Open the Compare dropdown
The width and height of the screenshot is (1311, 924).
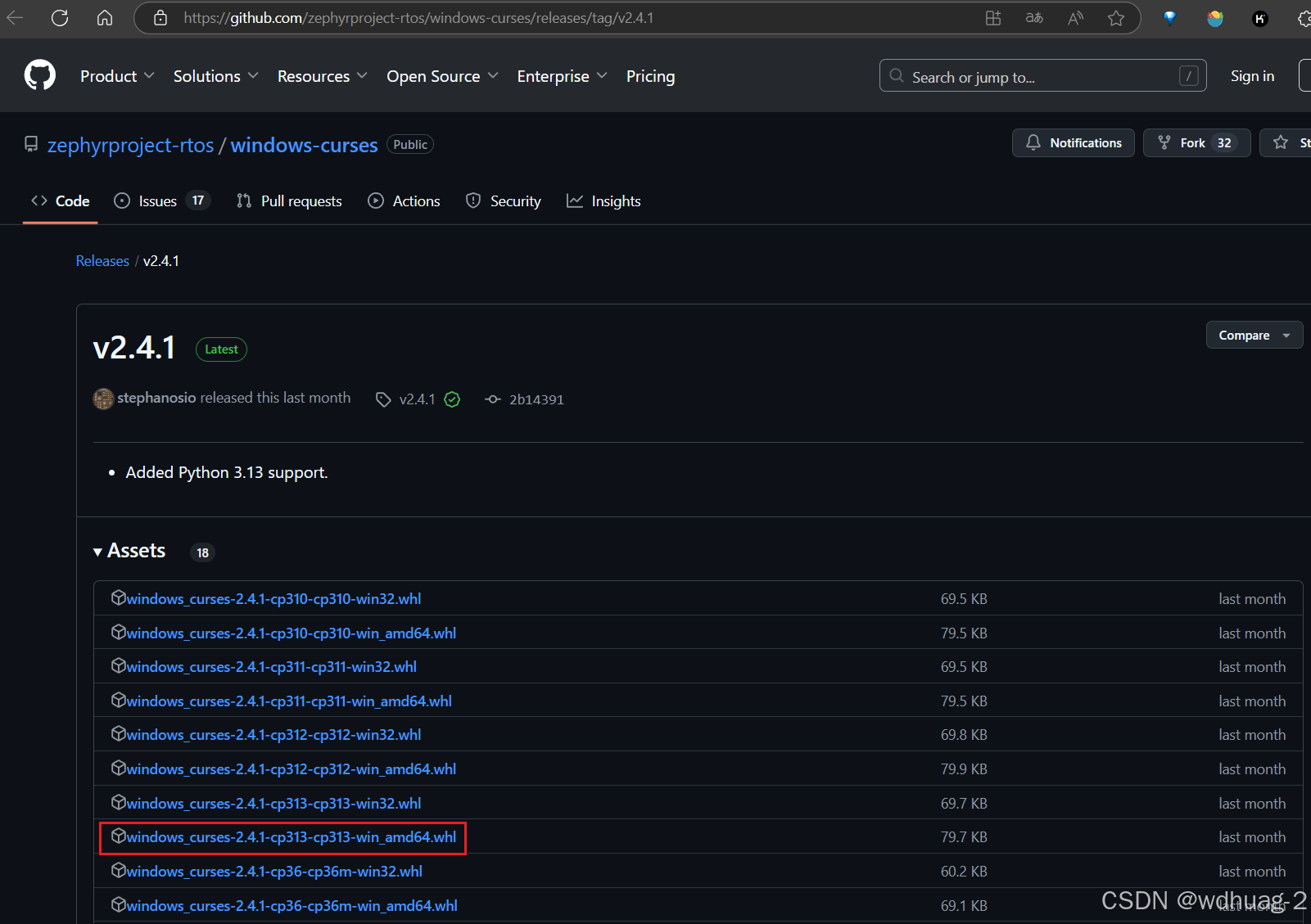coord(1254,335)
